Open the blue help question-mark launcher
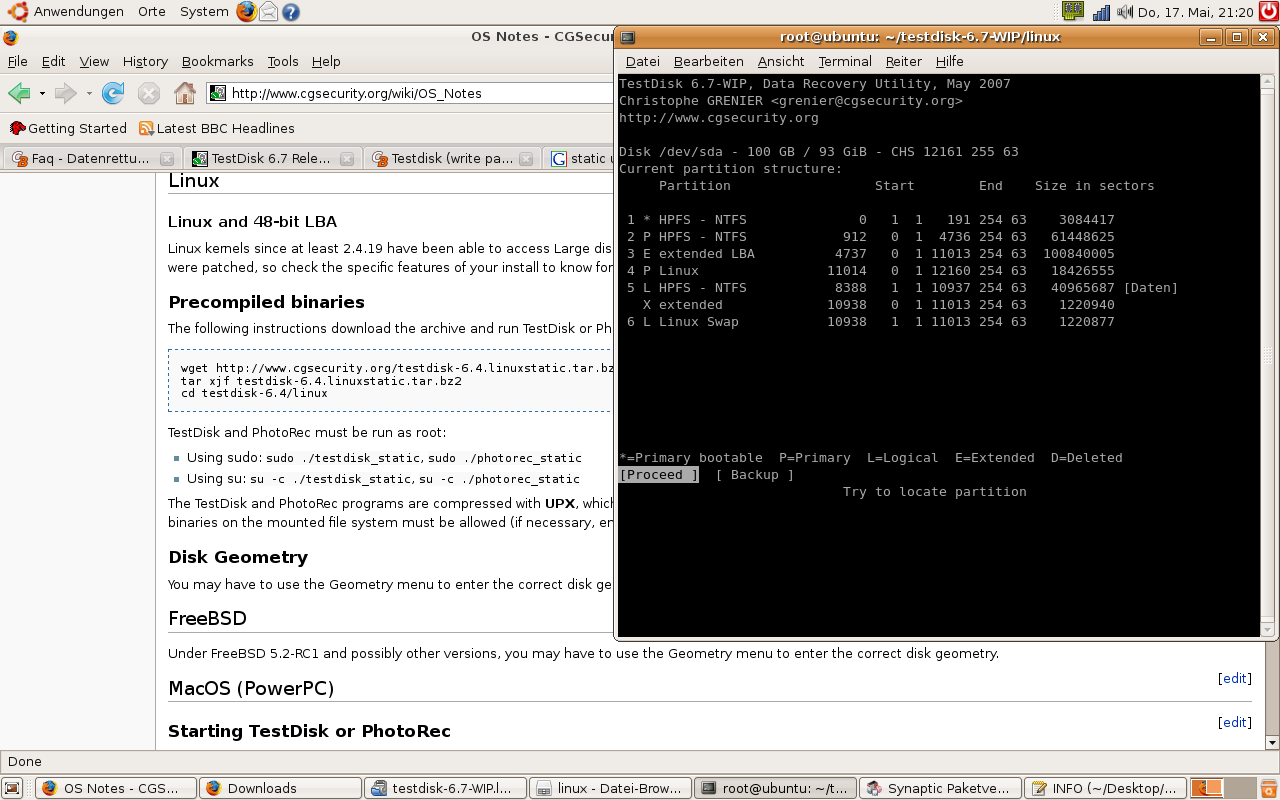This screenshot has width=1280, height=800. [291, 12]
